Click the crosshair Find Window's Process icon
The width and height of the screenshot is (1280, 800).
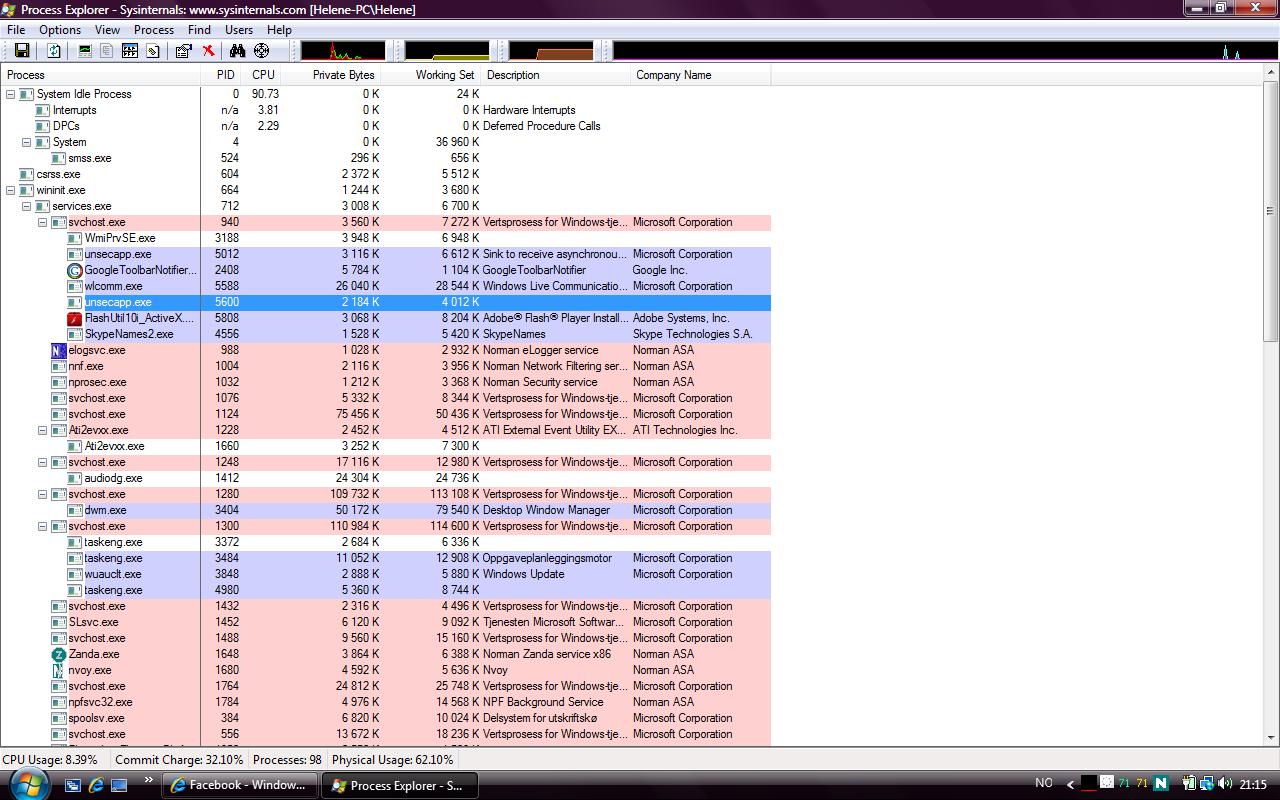click(262, 51)
